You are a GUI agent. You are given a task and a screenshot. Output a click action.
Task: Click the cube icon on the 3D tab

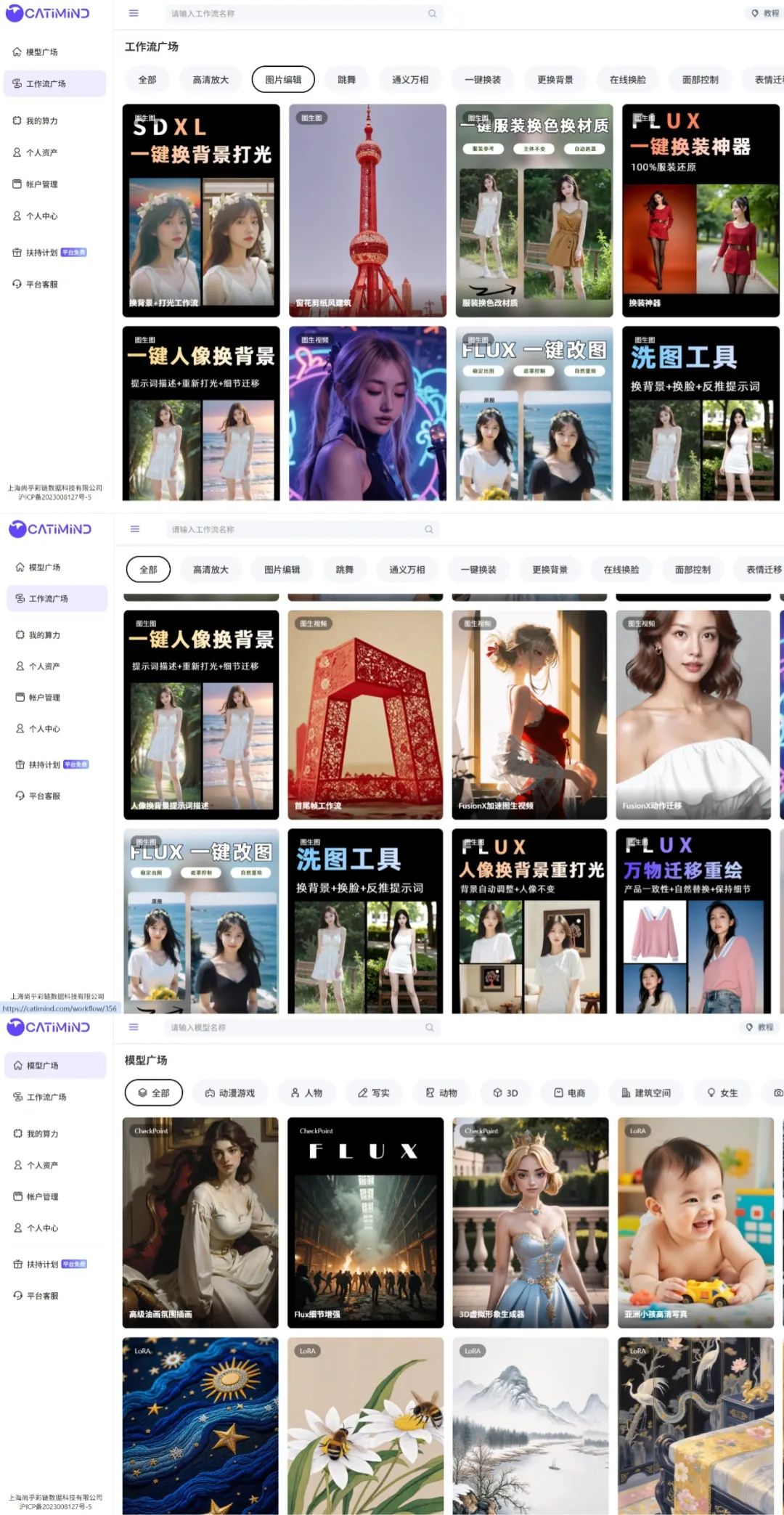(x=497, y=1093)
